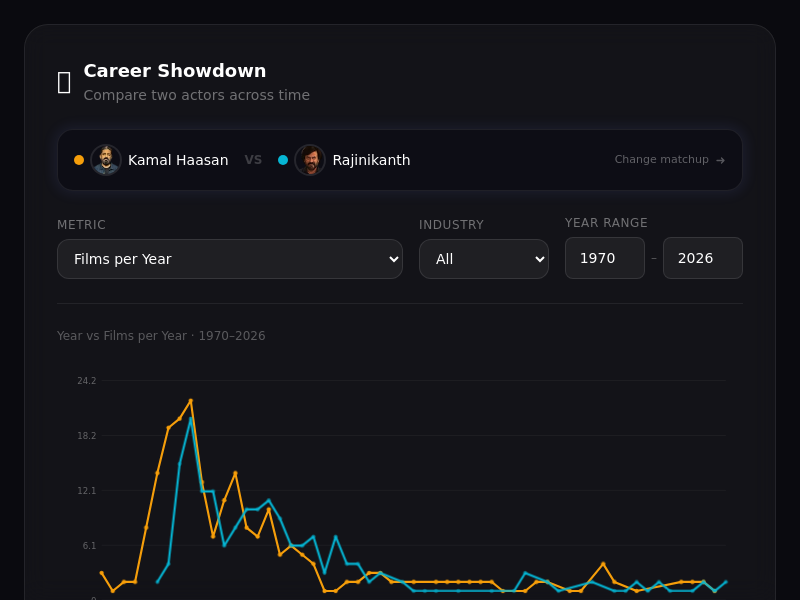The height and width of the screenshot is (600, 800).
Task: Click the chart caption Year vs Films per Year
Action: pyautogui.click(x=161, y=336)
